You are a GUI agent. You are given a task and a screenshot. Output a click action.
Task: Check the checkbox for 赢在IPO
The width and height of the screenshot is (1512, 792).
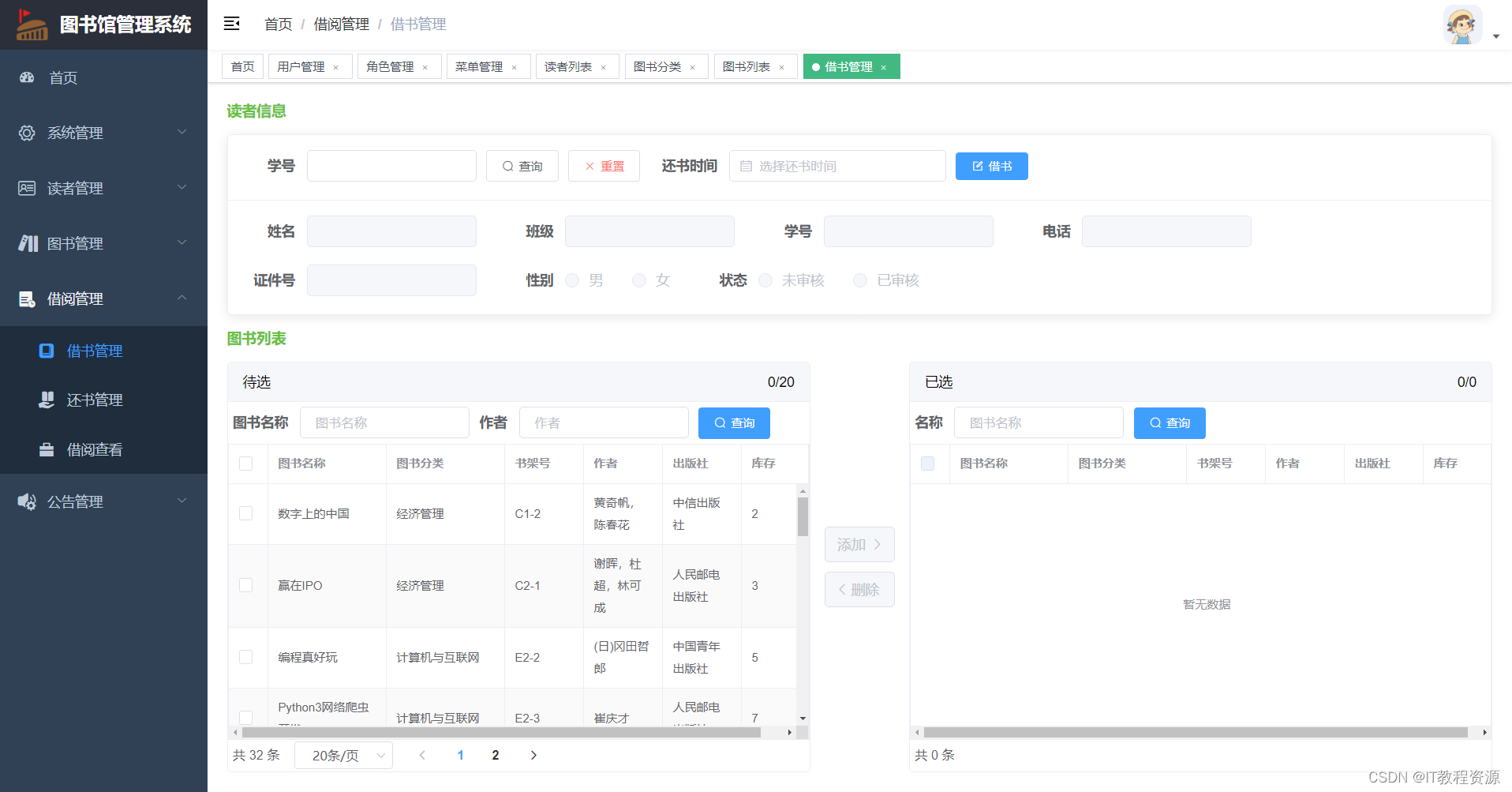point(246,585)
